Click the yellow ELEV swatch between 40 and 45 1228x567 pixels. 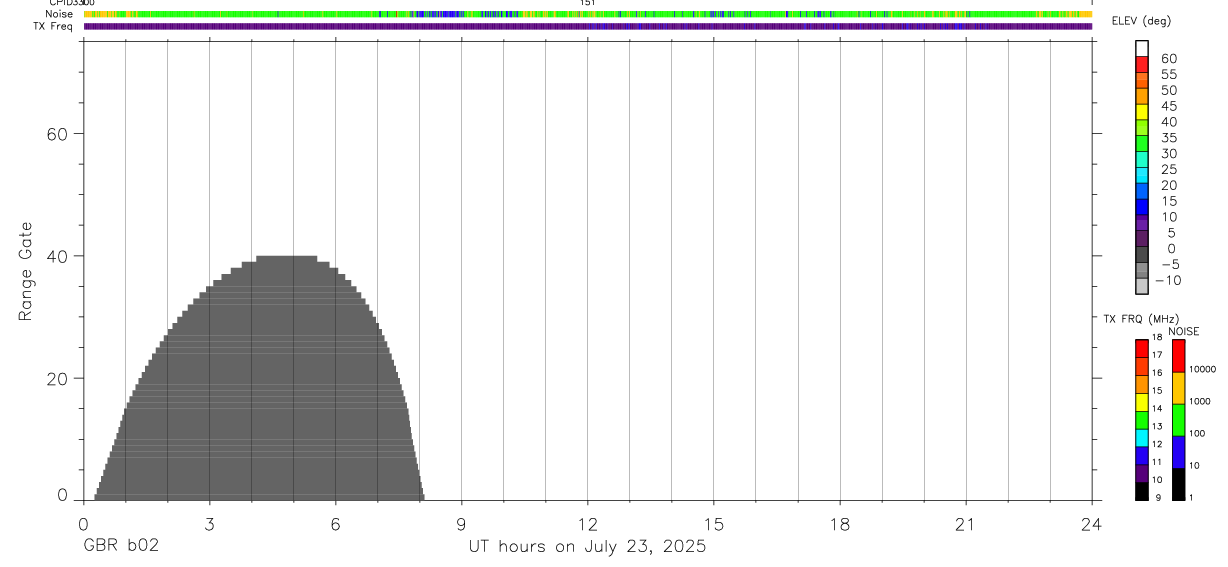coord(1142,111)
